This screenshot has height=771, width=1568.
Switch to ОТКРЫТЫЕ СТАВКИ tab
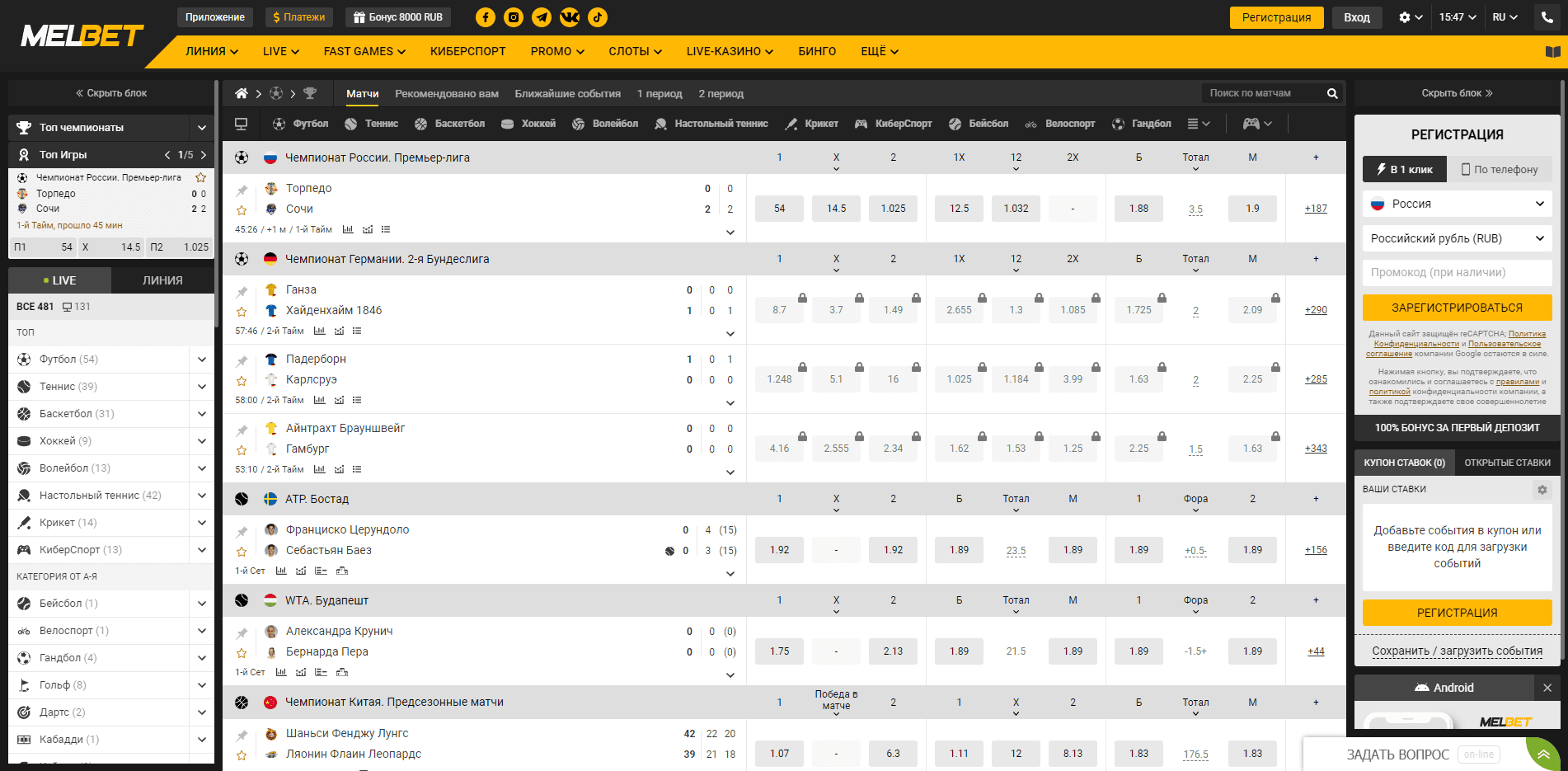(x=1507, y=463)
